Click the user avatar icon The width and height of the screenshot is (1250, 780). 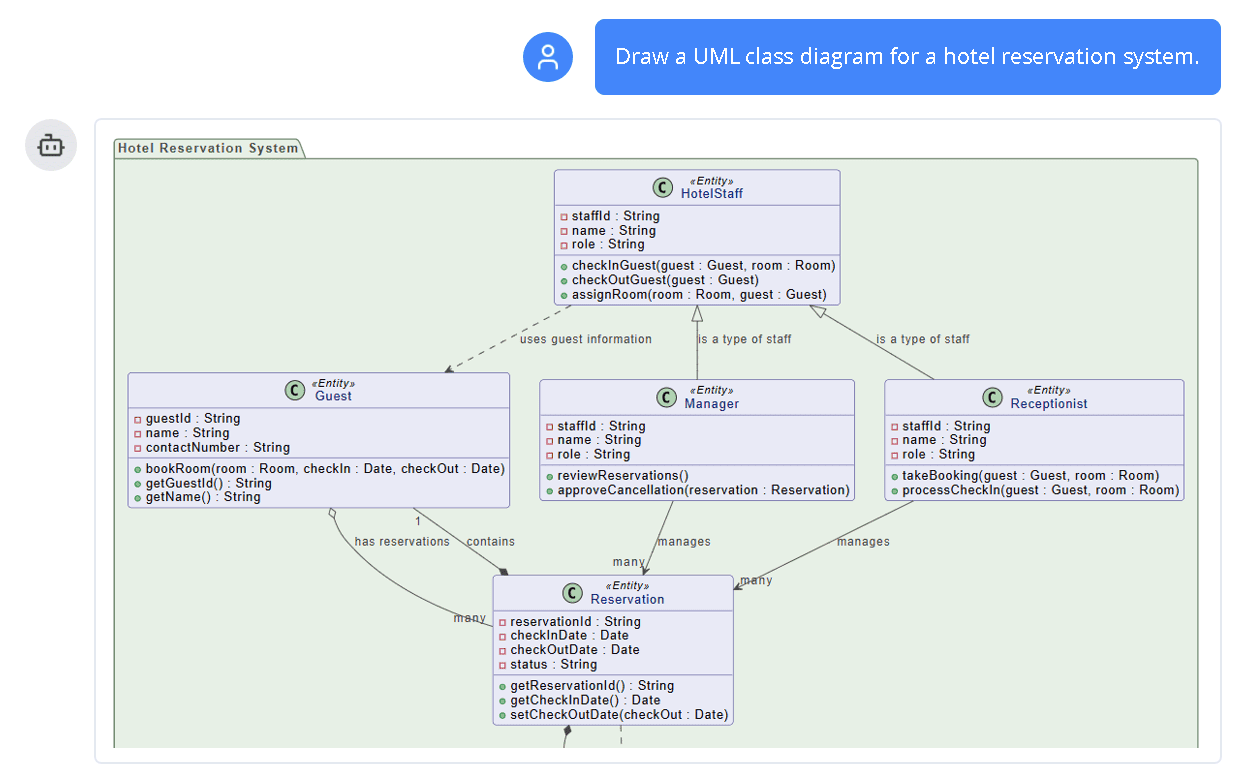[x=547, y=57]
